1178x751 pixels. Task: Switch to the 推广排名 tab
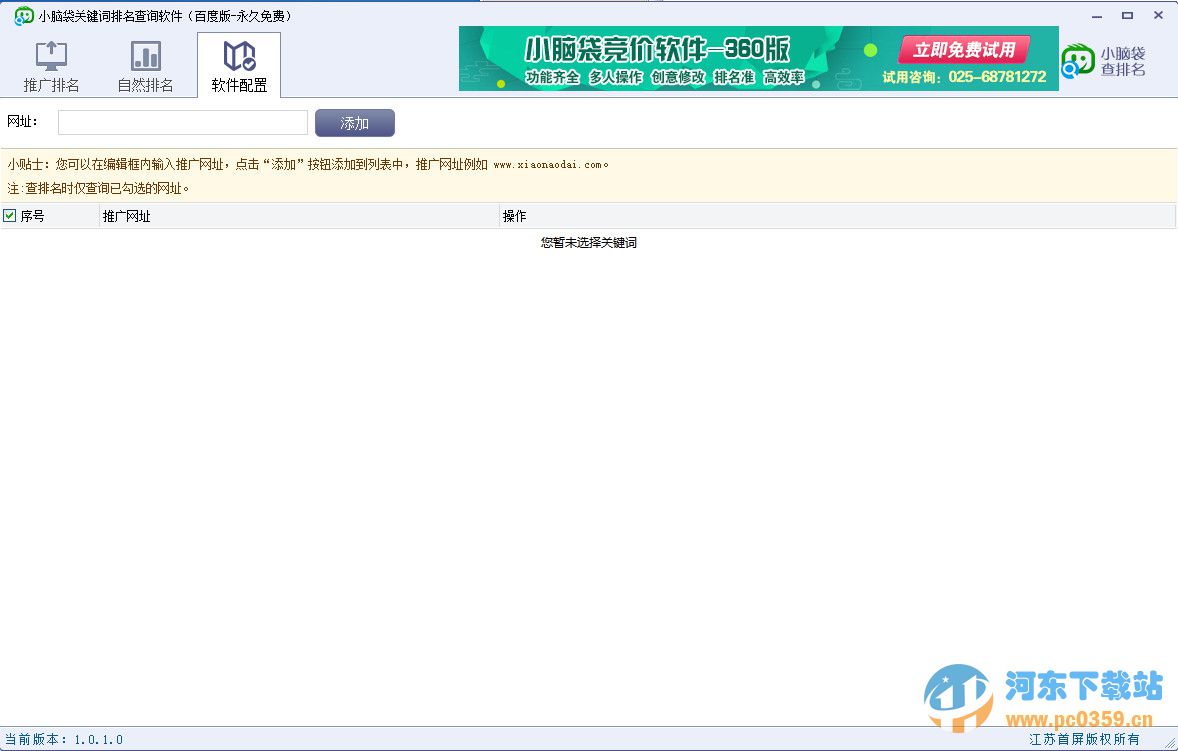49,65
